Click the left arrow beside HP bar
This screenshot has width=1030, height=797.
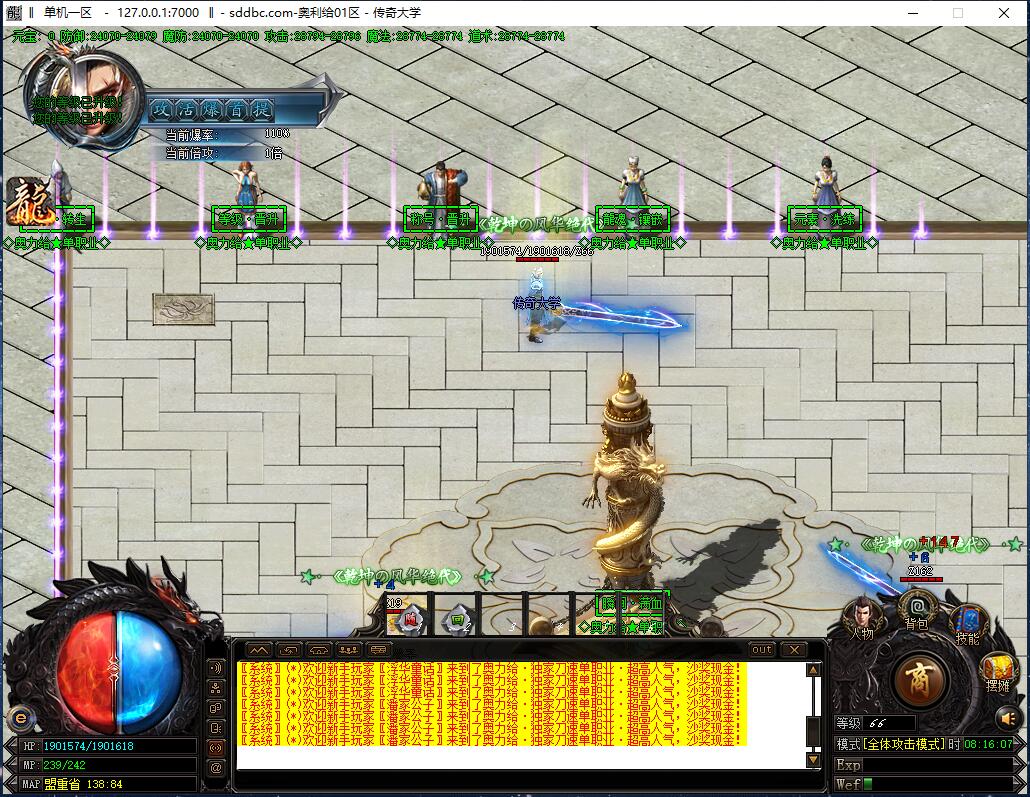[11, 746]
